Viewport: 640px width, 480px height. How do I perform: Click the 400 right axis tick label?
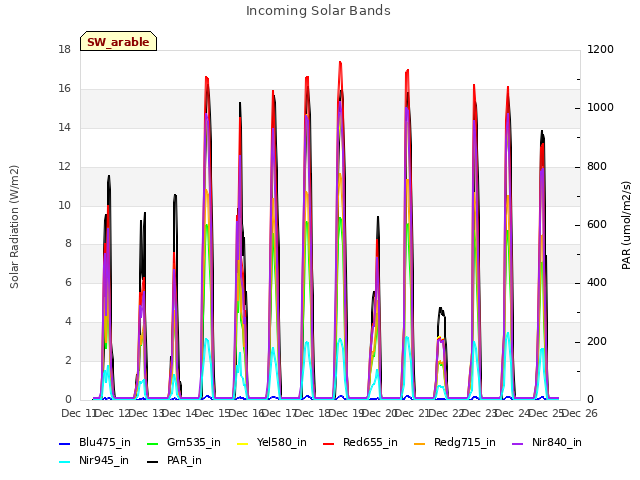click(x=597, y=283)
